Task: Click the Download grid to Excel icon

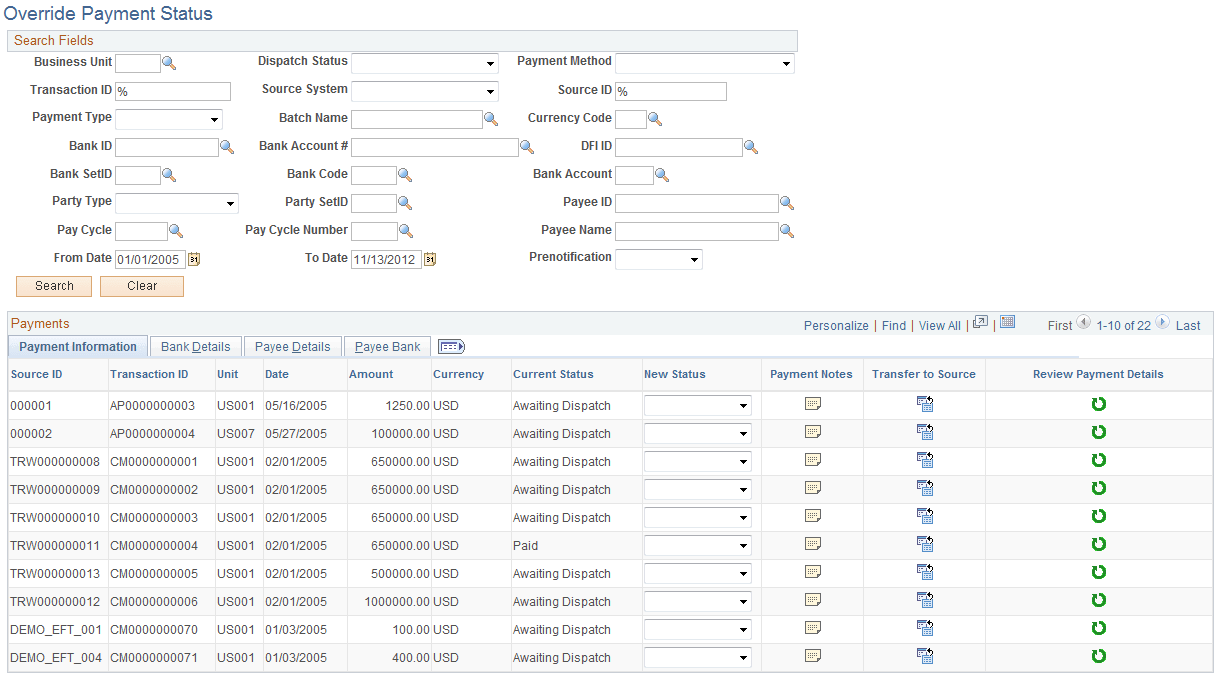Action: tap(1007, 322)
